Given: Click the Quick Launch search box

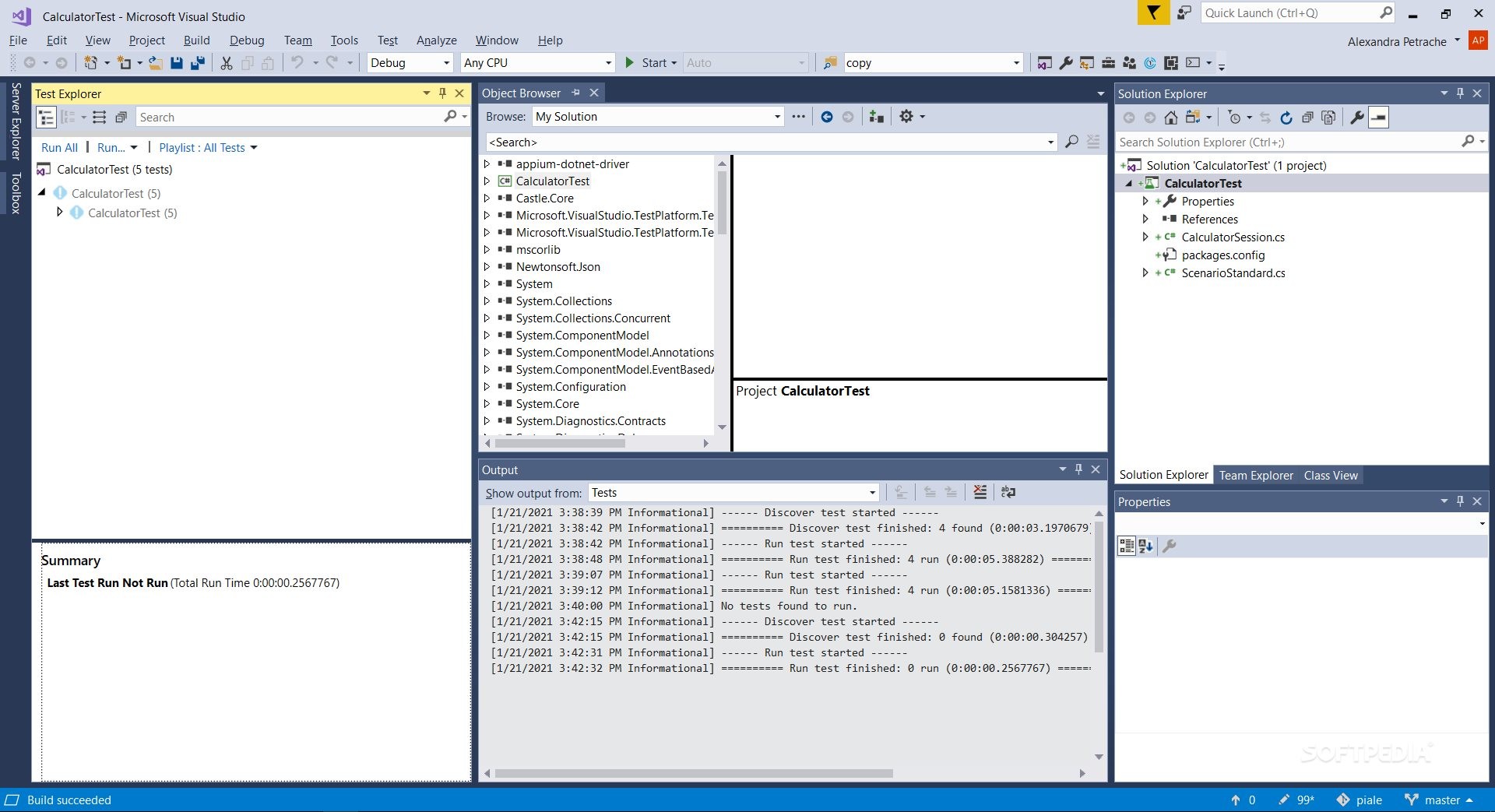Looking at the screenshot, I should [x=1296, y=13].
